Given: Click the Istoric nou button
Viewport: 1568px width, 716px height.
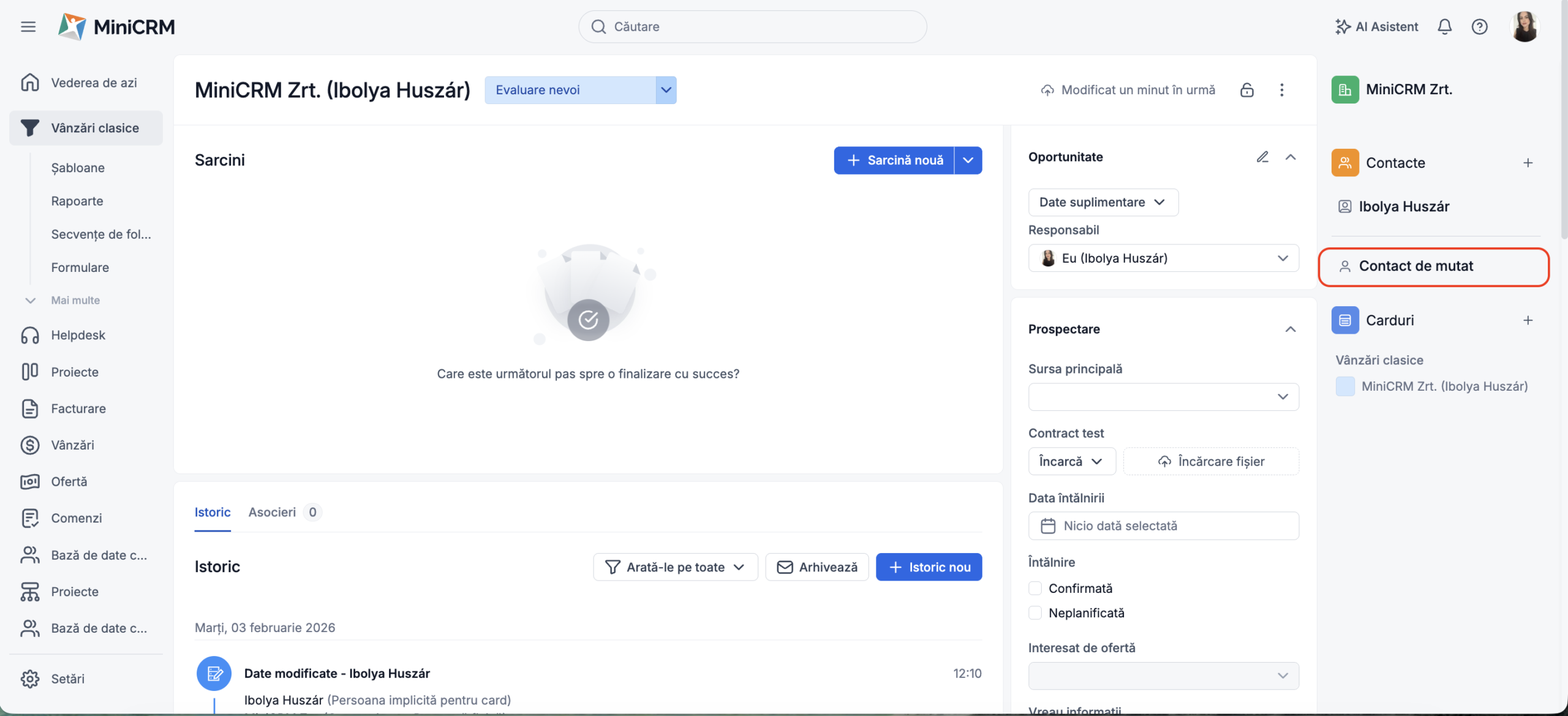Looking at the screenshot, I should tap(929, 567).
